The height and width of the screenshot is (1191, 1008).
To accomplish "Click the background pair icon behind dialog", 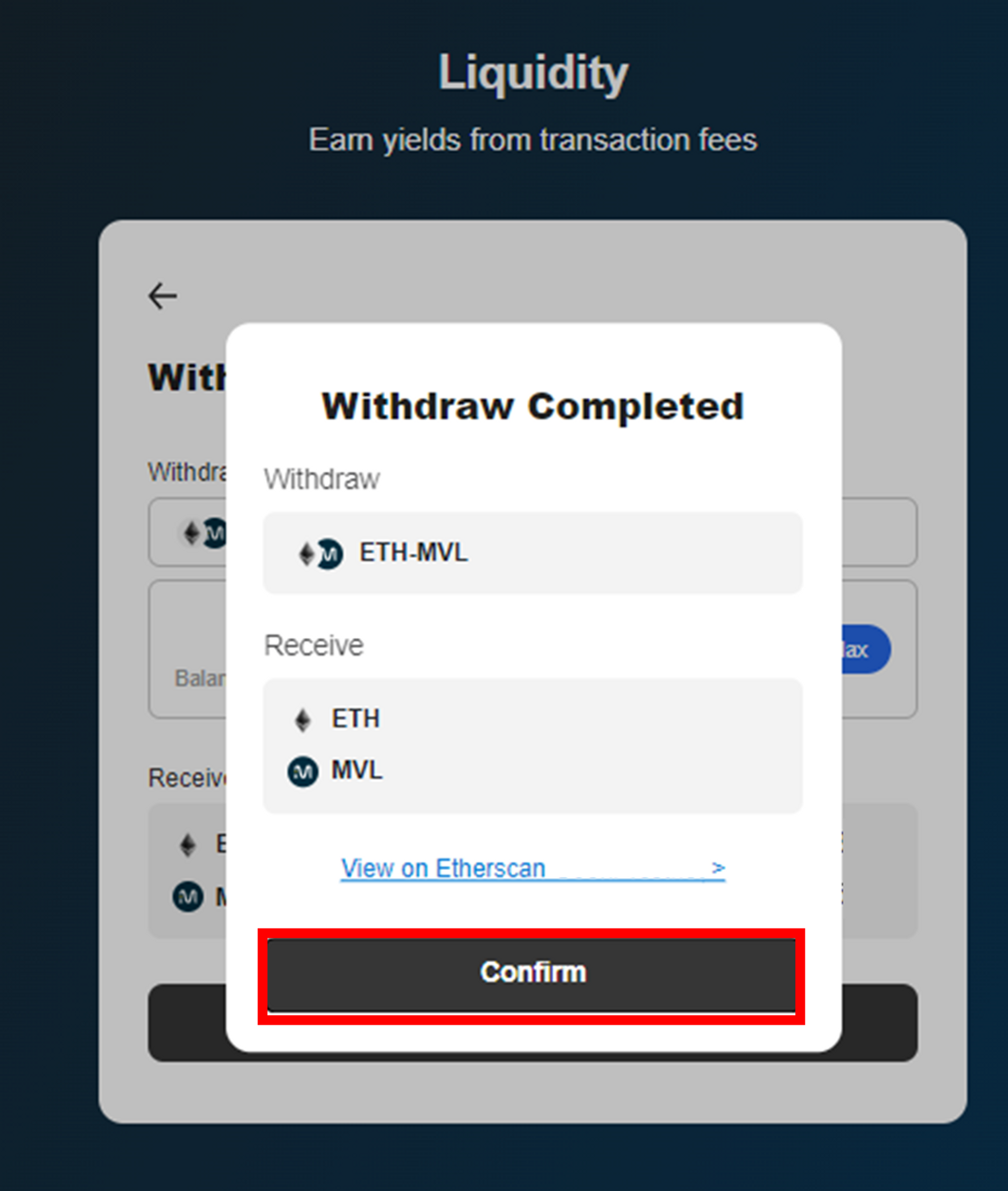I will coord(203,533).
